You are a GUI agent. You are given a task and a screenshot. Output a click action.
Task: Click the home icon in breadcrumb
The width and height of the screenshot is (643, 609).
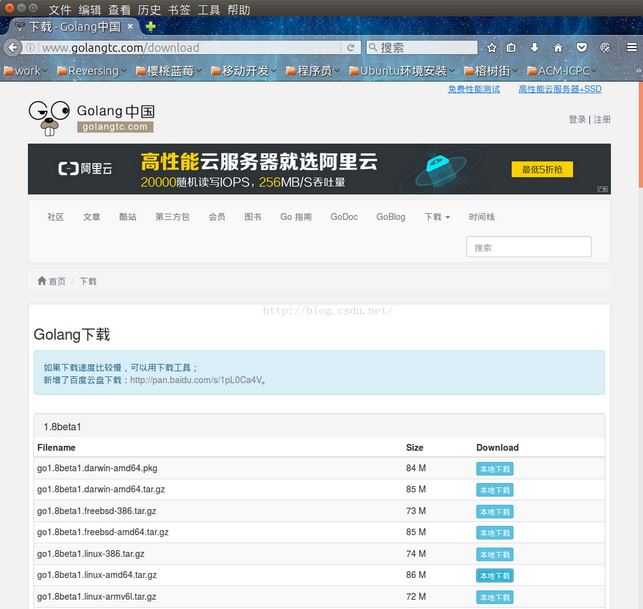[x=42, y=281]
